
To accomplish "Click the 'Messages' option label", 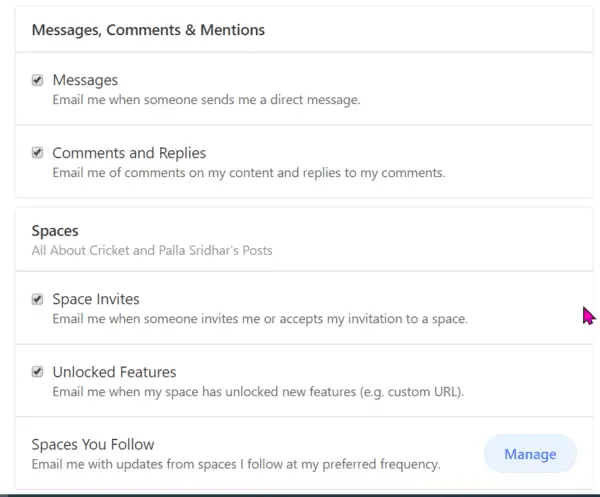I will tap(85, 80).
